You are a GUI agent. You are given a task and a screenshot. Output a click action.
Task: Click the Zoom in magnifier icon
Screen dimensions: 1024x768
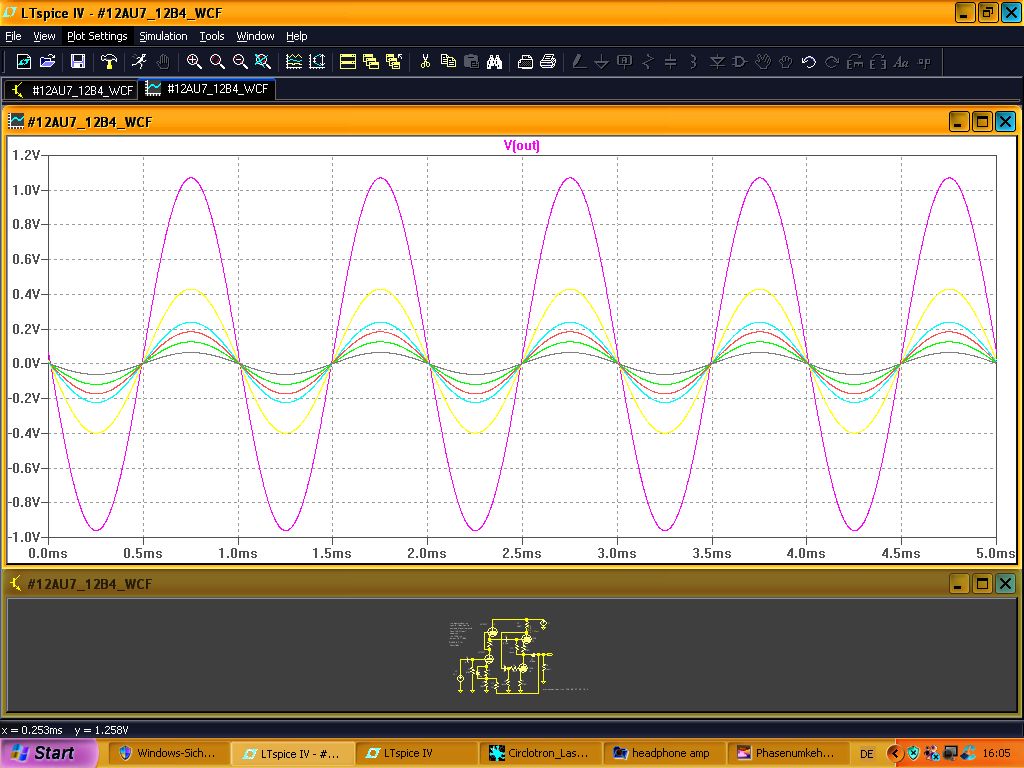tap(194, 62)
